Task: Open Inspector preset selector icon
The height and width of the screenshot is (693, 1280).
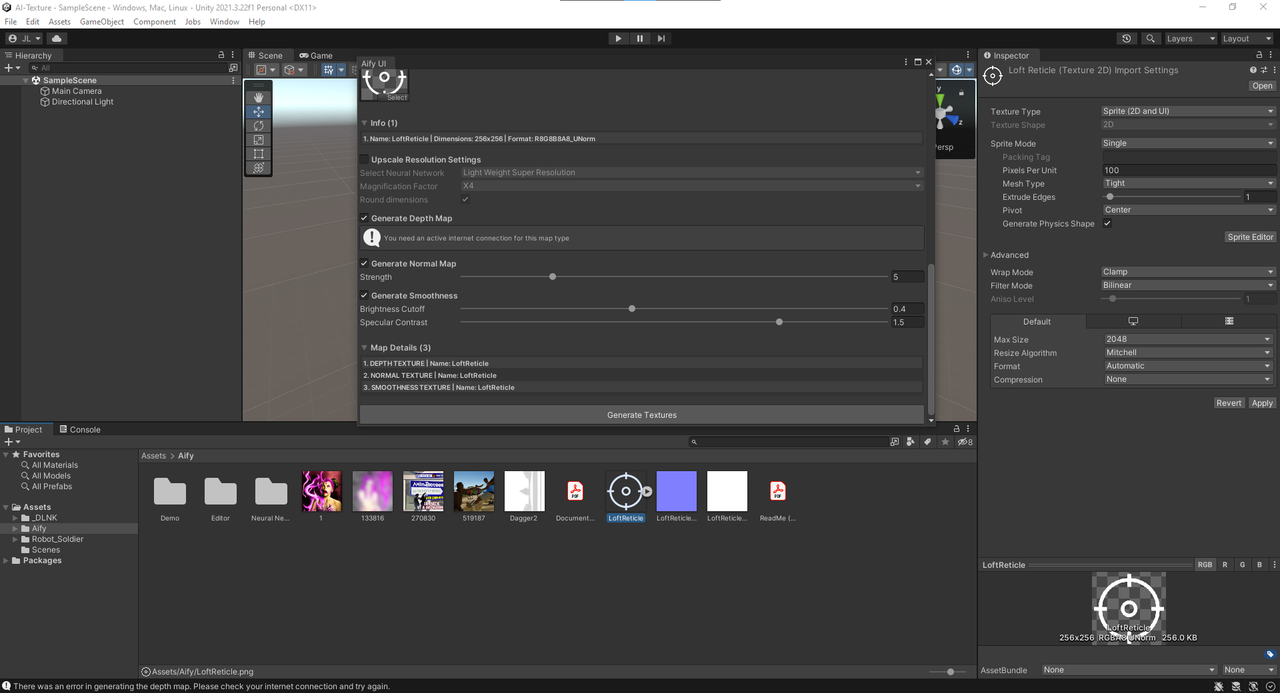Action: click(1264, 70)
